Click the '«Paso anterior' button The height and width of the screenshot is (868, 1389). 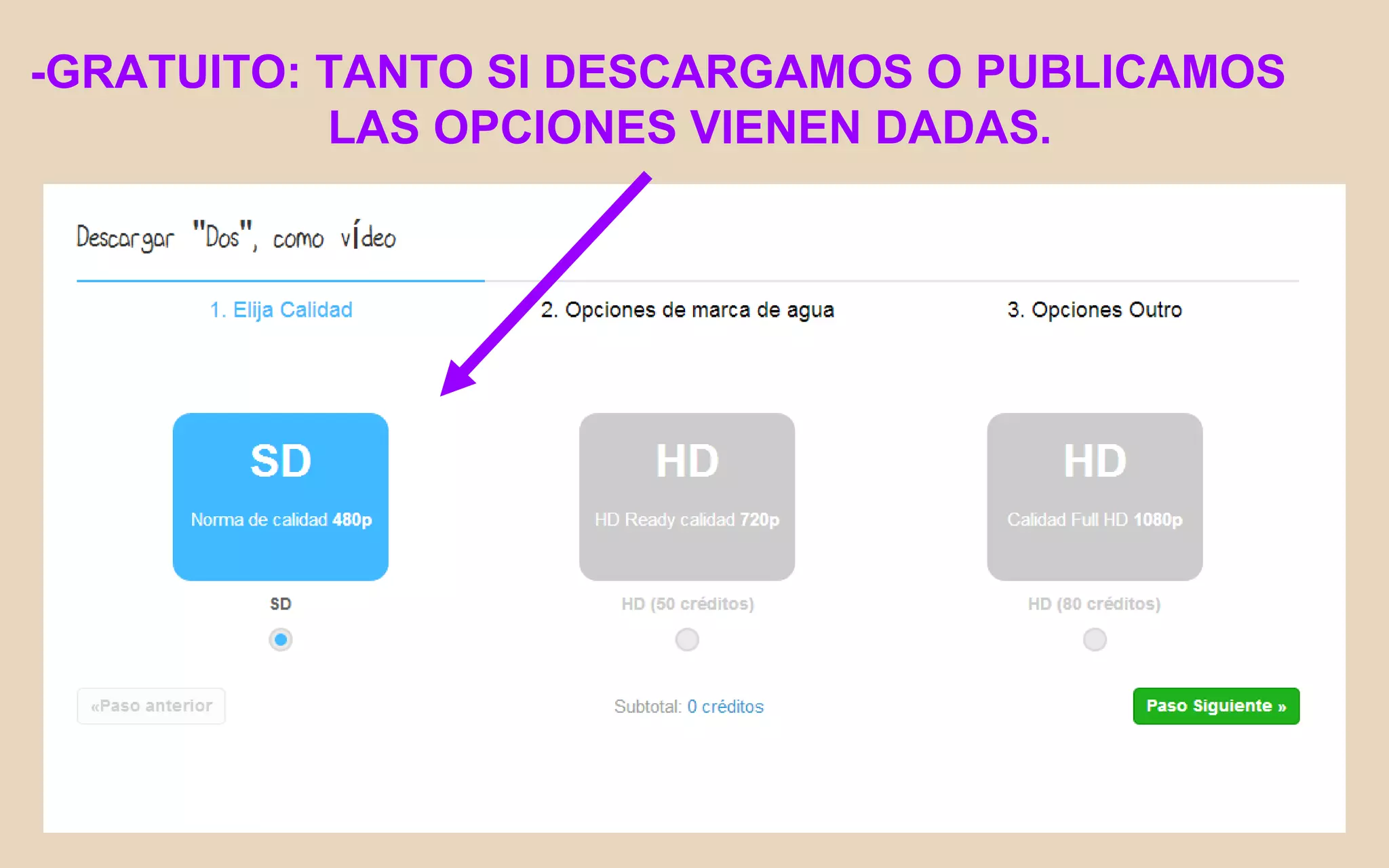pyautogui.click(x=151, y=706)
